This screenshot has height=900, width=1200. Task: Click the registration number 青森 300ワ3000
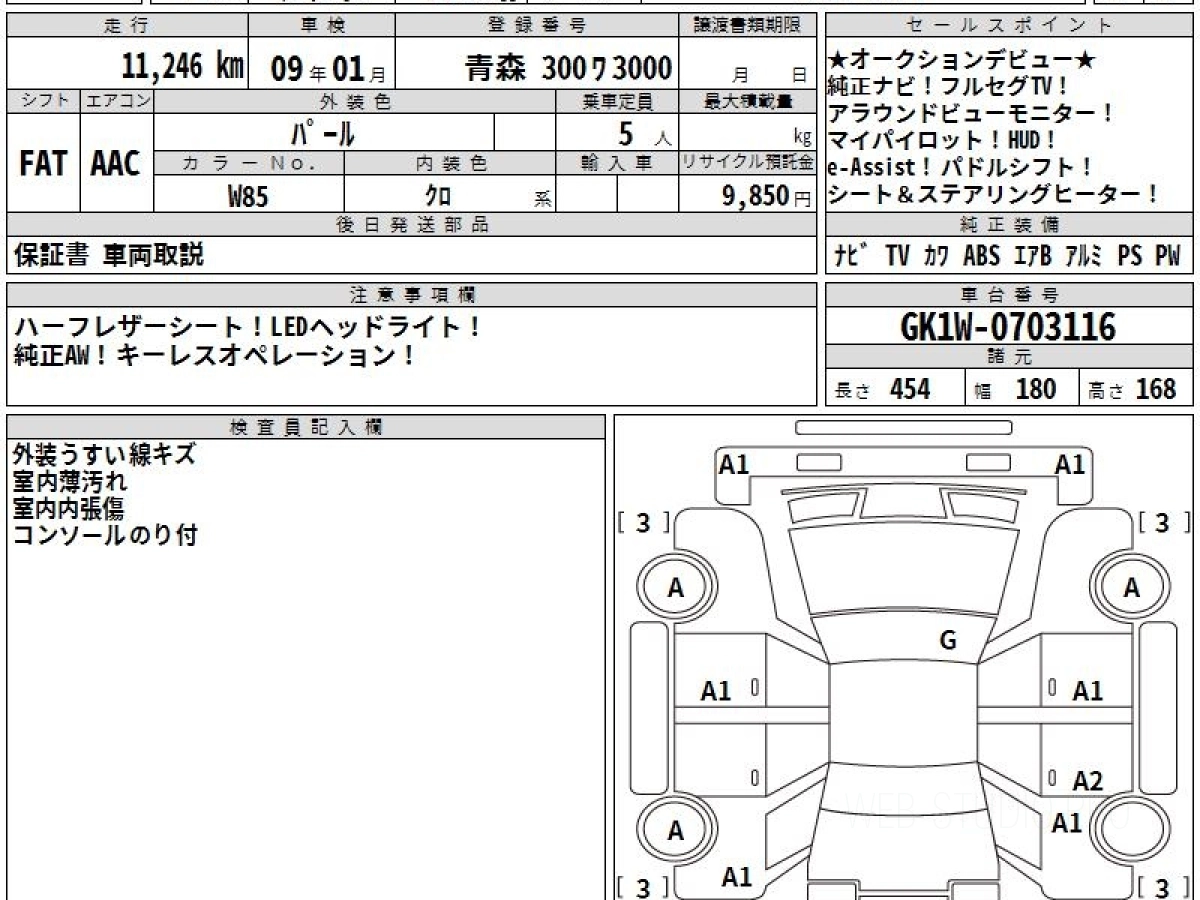tap(568, 68)
